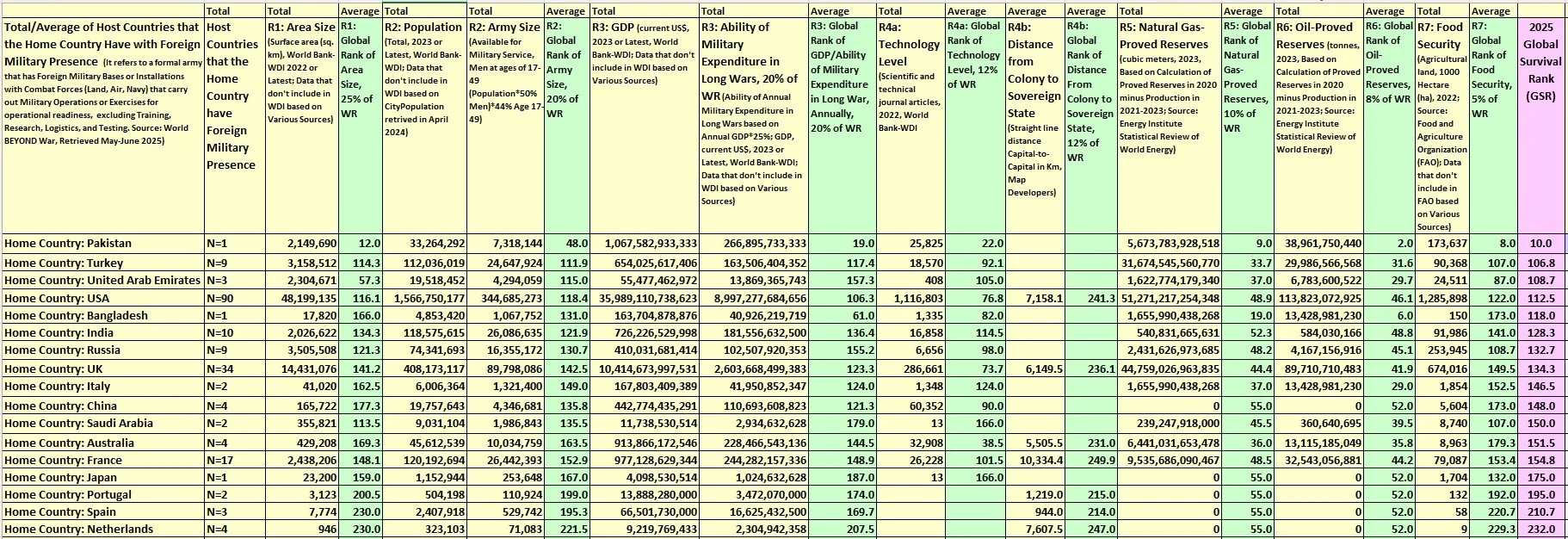Select the '2025 Global Survival Rank (GSR)' header
The width and height of the screenshot is (1568, 539).
1540,125
